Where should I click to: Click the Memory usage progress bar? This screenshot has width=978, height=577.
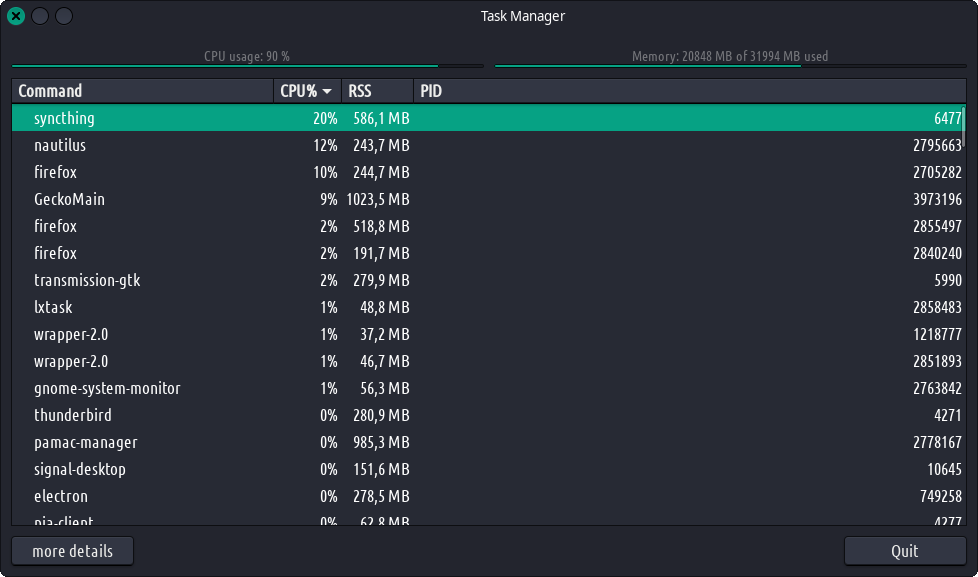point(730,65)
